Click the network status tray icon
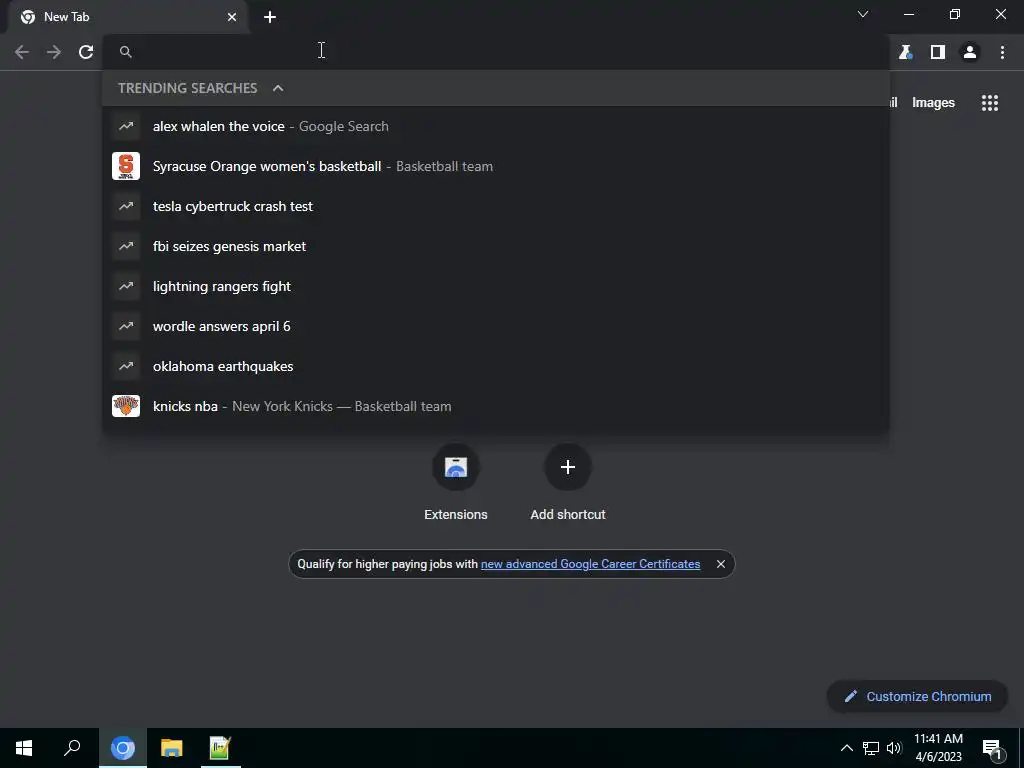 click(871, 748)
